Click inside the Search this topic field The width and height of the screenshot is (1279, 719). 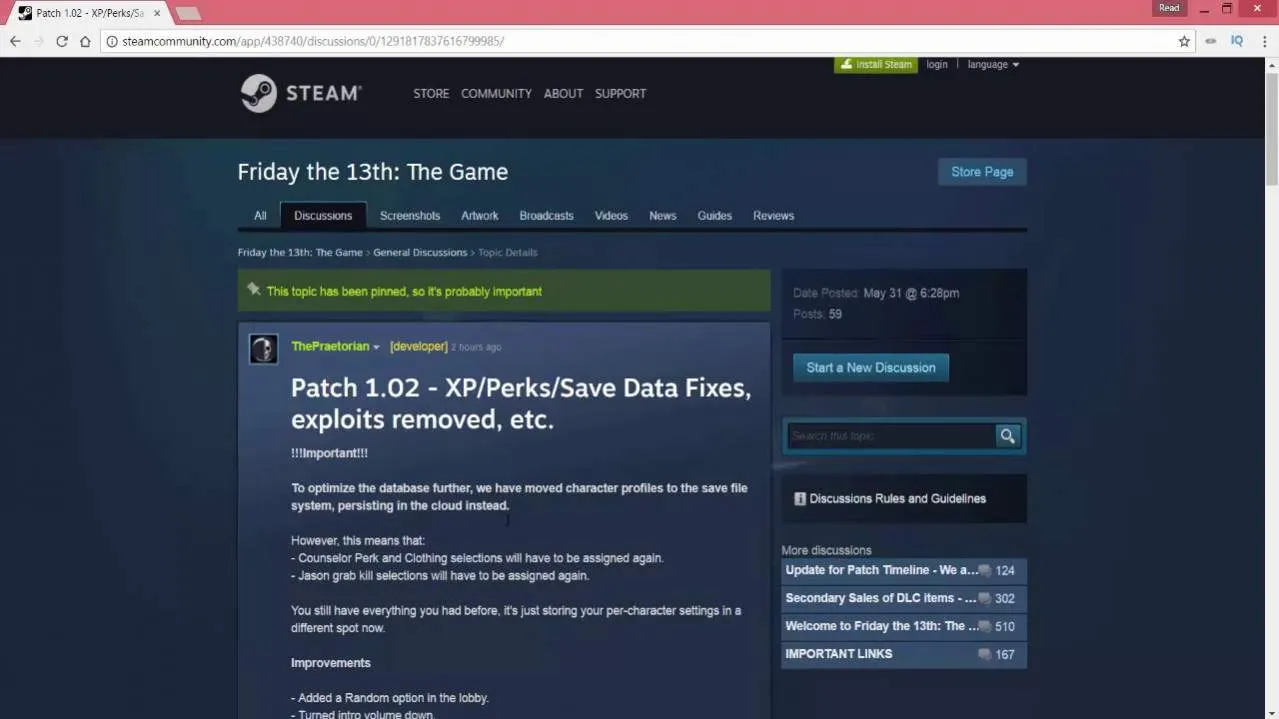(889, 436)
